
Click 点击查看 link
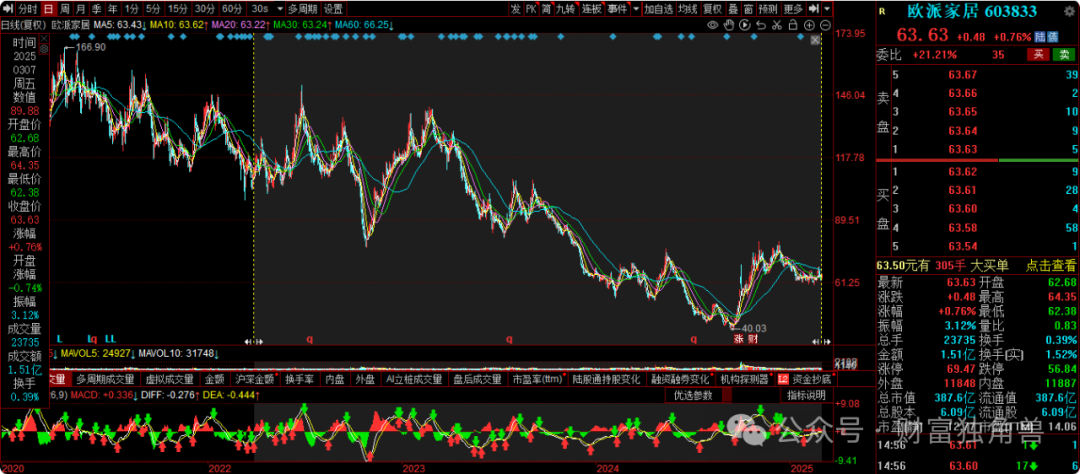[1052, 265]
